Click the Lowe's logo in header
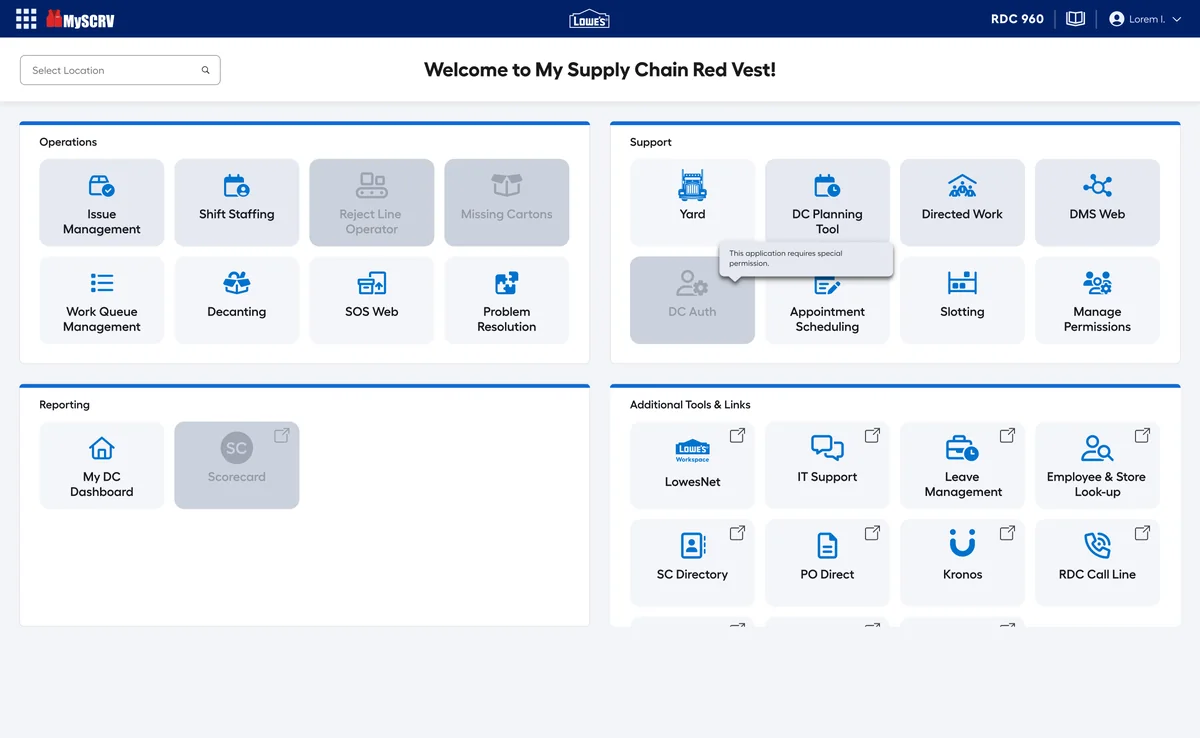This screenshot has width=1200, height=738. click(589, 19)
